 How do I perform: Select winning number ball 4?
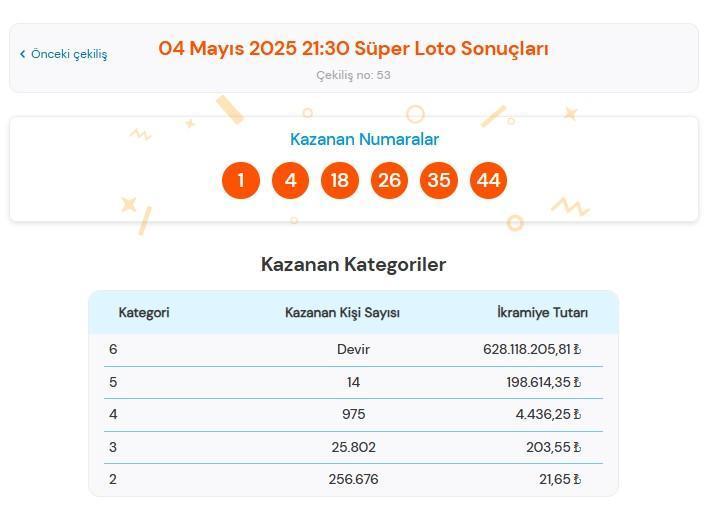pos(290,180)
